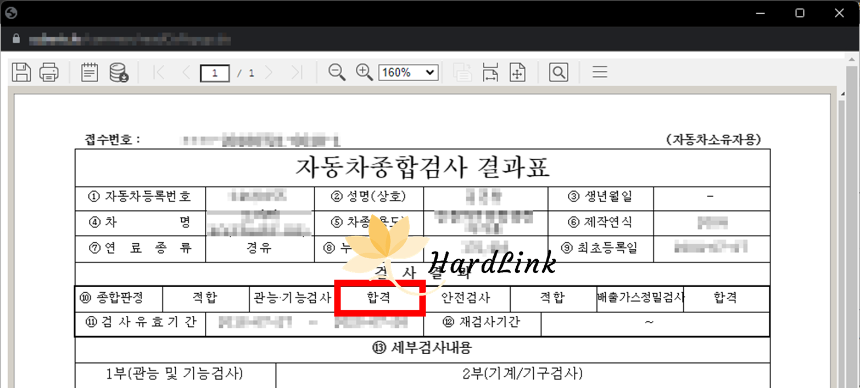Click the blurred URL in address bar
The height and width of the screenshot is (388, 860).
coord(130,40)
